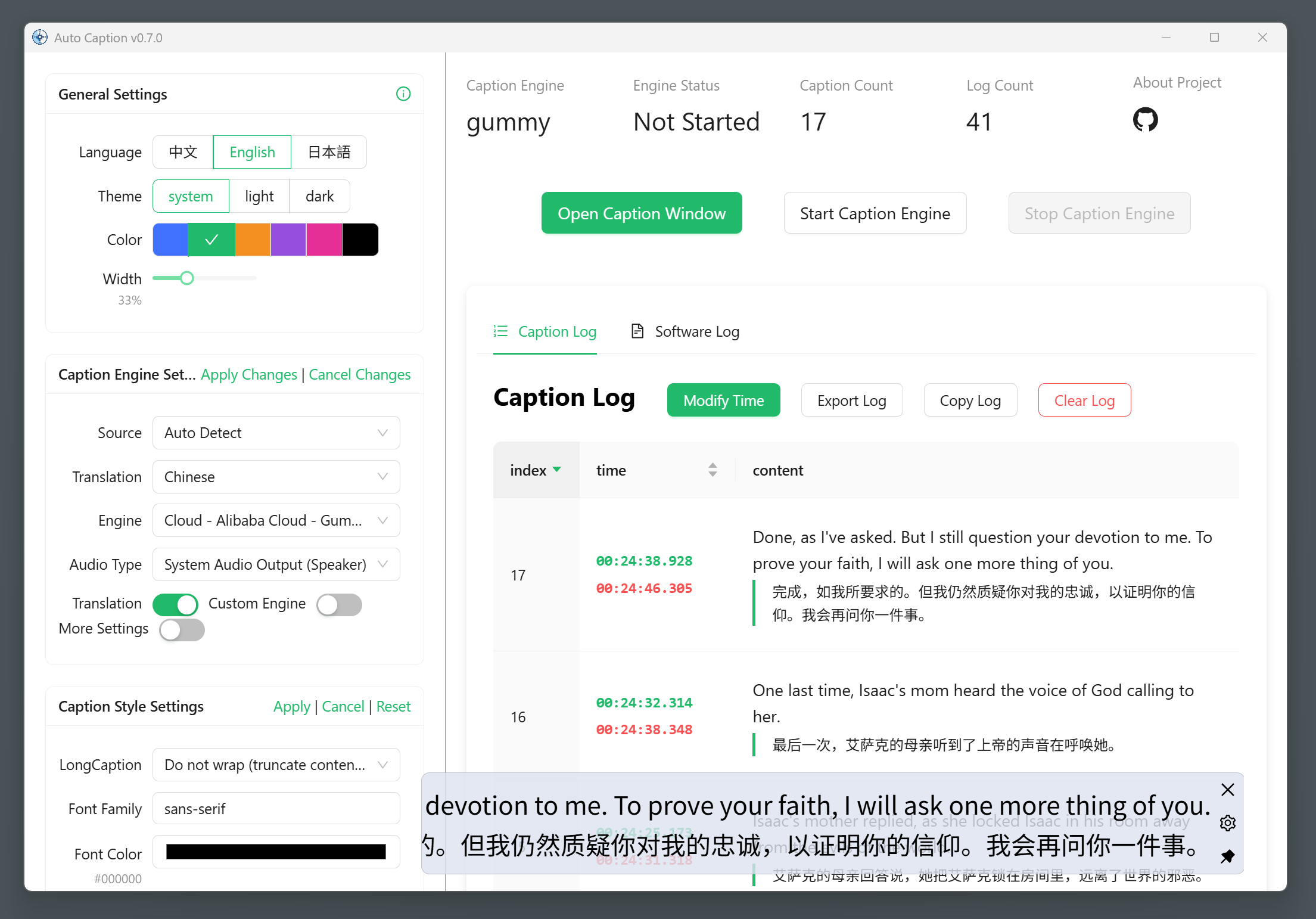
Task: Open the GitHub project icon
Action: 1144,120
